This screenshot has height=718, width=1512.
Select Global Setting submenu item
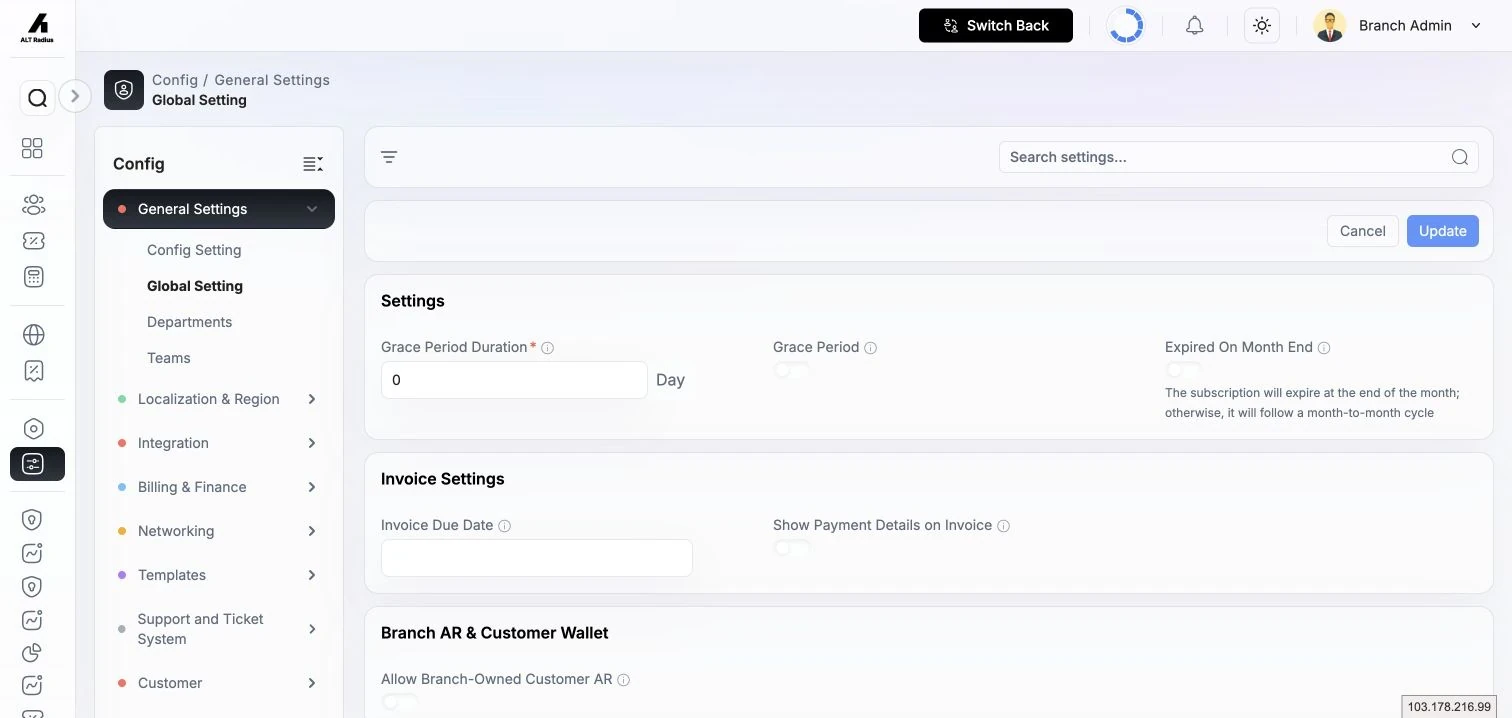195,286
